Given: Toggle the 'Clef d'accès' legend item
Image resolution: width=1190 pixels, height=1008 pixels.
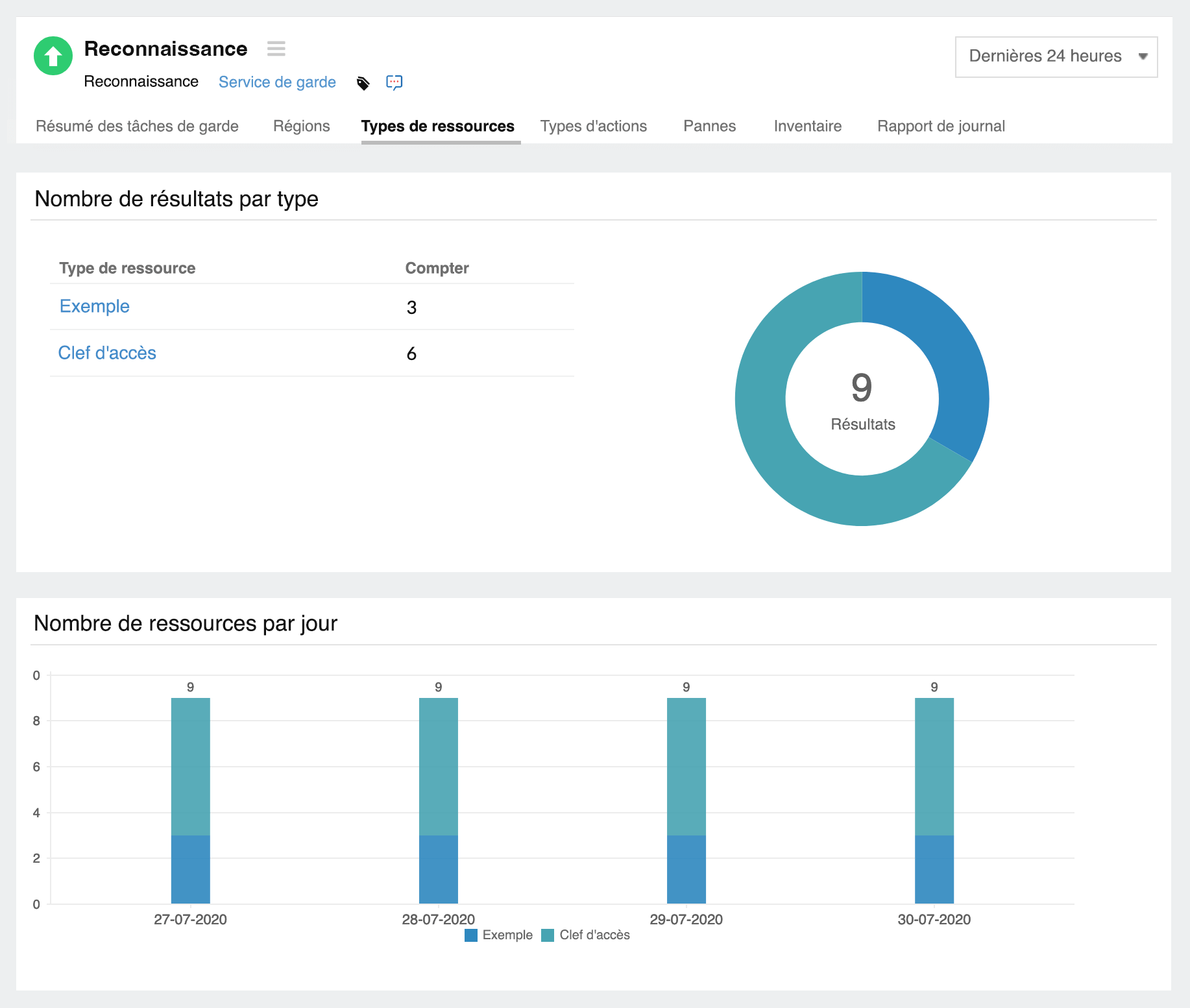Looking at the screenshot, I should pyautogui.click(x=594, y=935).
